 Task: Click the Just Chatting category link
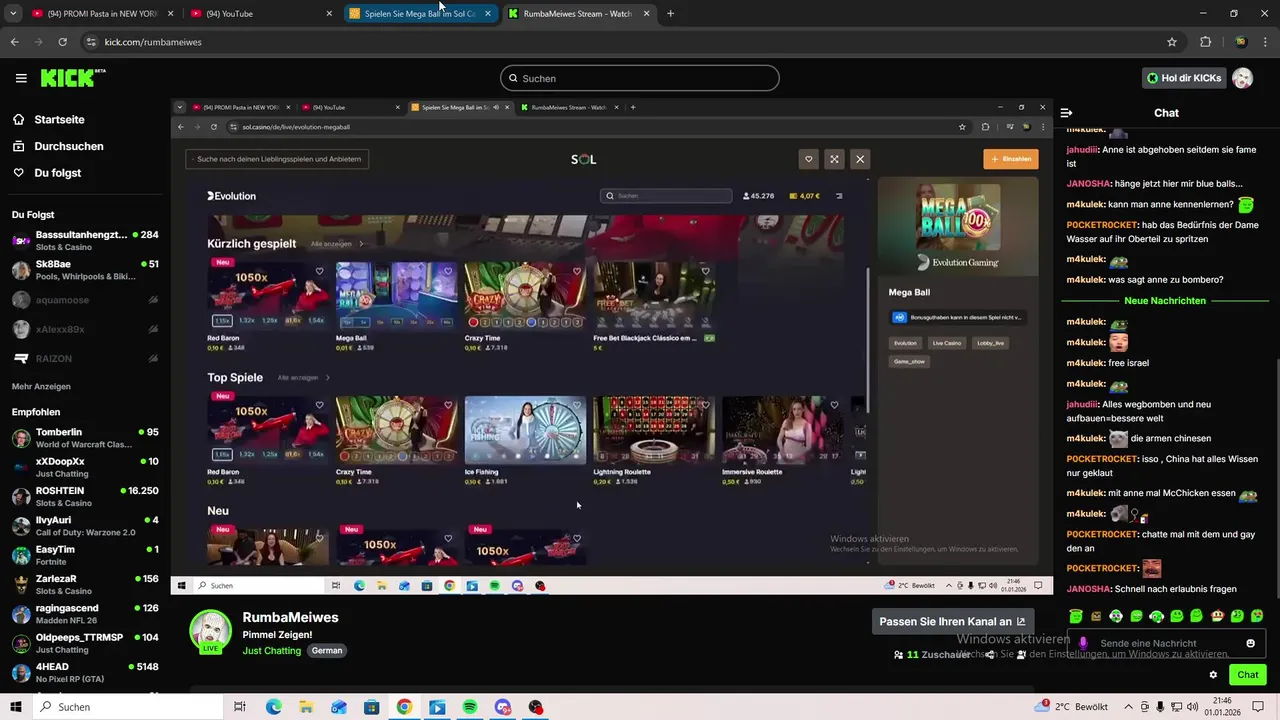(x=272, y=650)
